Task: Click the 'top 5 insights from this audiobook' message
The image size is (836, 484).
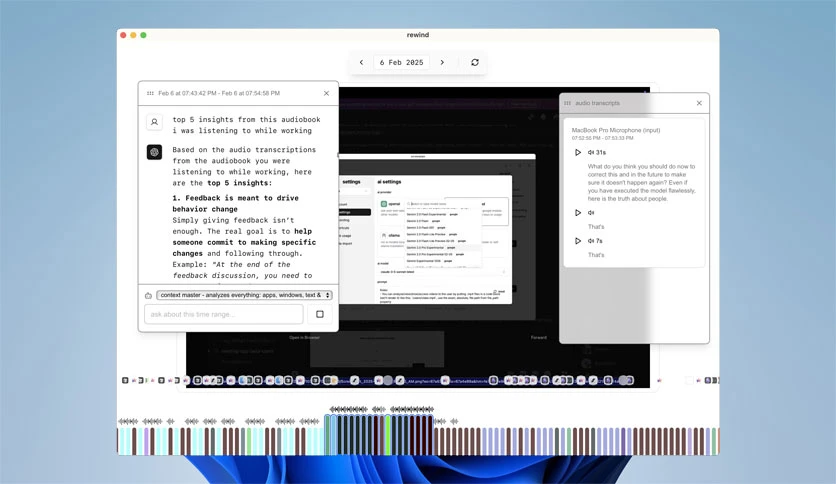Action: [x=246, y=125]
